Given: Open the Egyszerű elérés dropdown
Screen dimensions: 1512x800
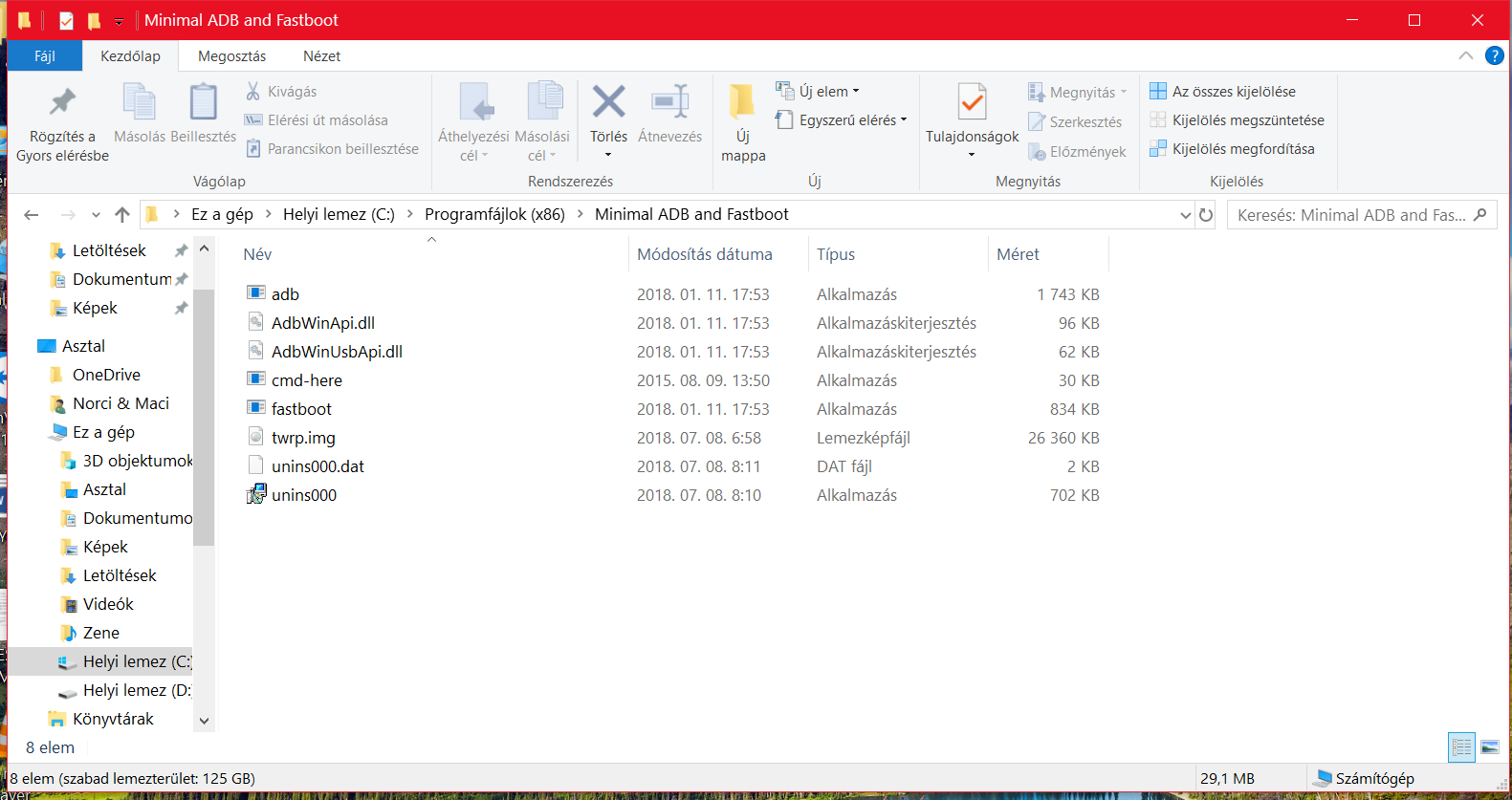Looking at the screenshot, I should click(841, 119).
